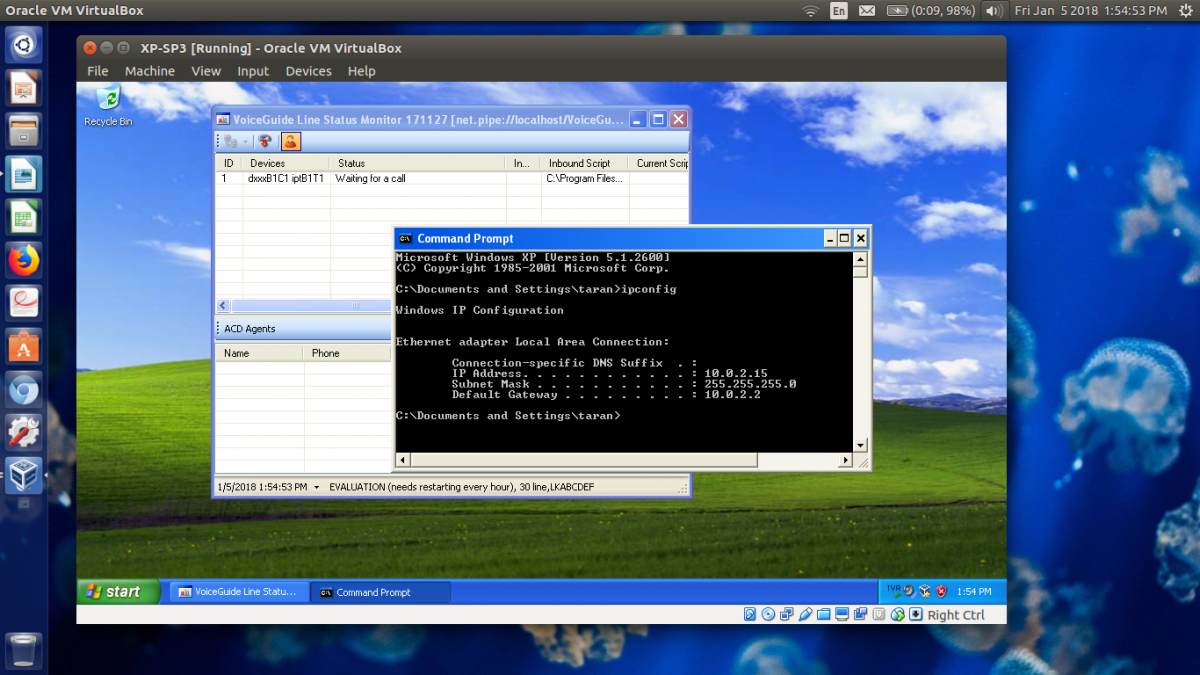Launch LibreOffice Writer from Ubuntu dock
The image size is (1200, 675).
(24, 174)
